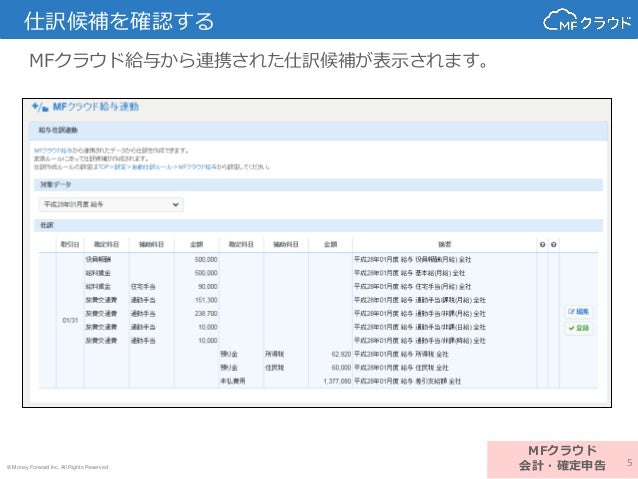638x479 pixels.
Task: Click the 1,377,080 credit amount cell
Action: coord(337,381)
